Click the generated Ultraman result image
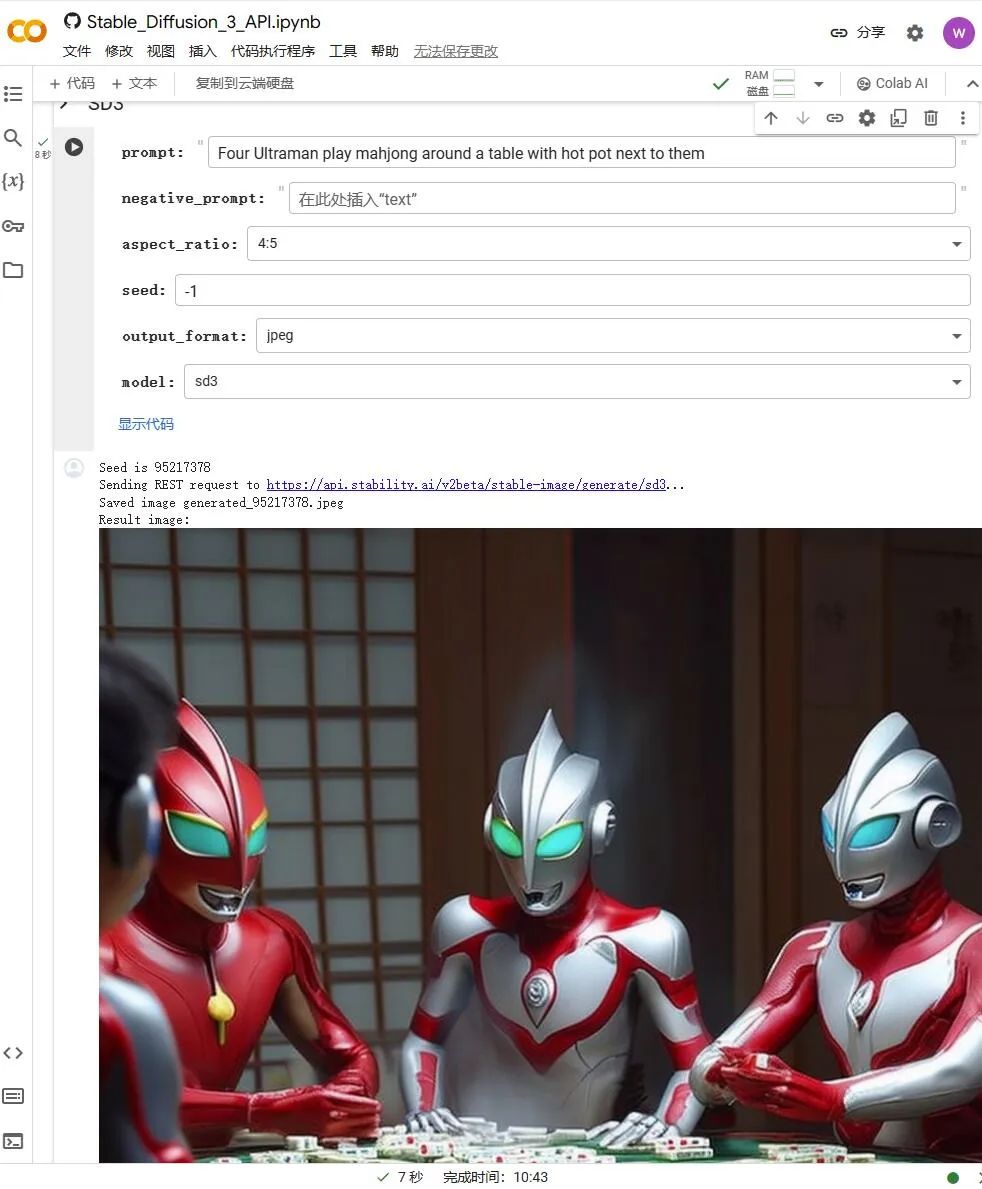The image size is (982, 1189). tap(540, 845)
